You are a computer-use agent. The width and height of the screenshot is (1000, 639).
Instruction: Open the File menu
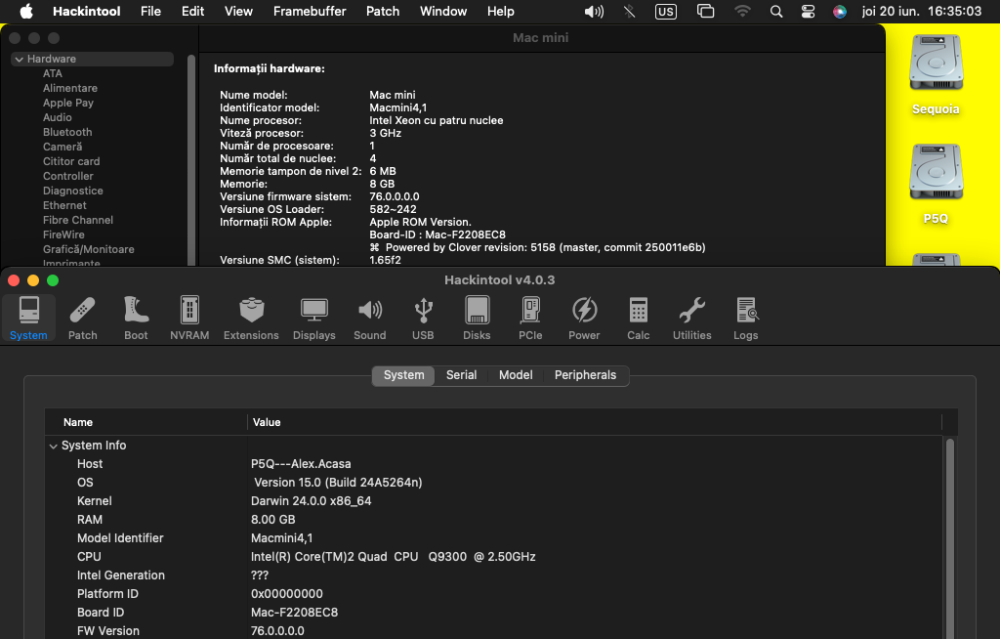(x=151, y=11)
